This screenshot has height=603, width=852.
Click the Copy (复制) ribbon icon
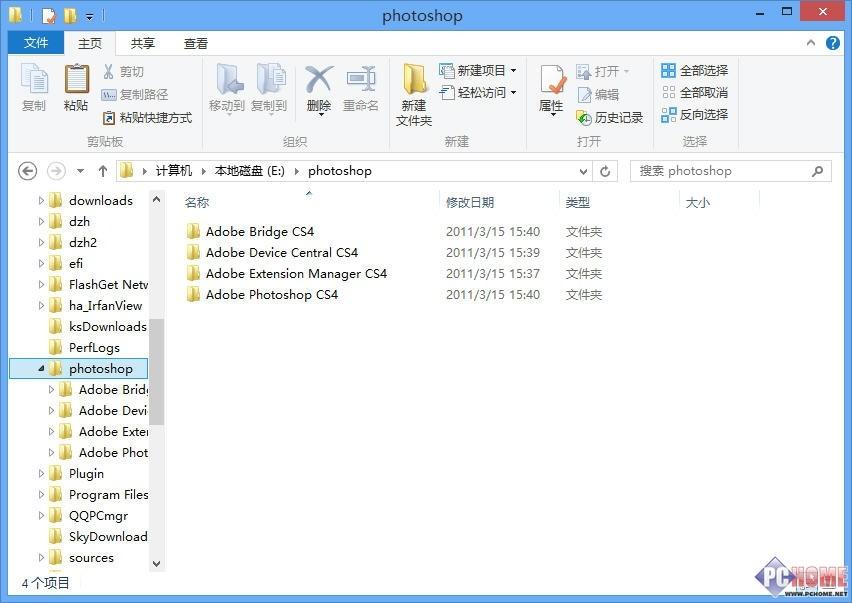click(x=34, y=87)
